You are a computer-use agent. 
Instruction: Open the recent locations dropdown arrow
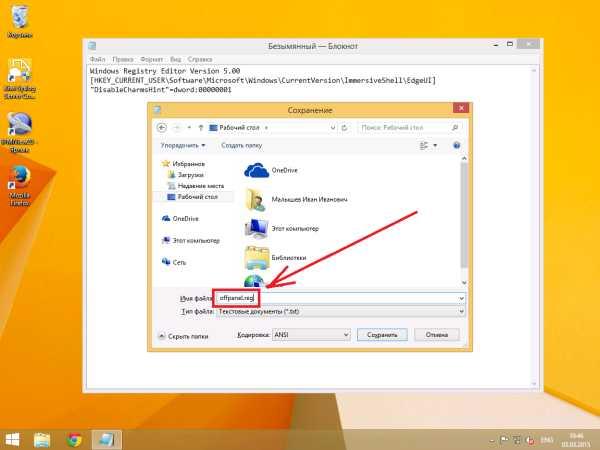pos(189,127)
